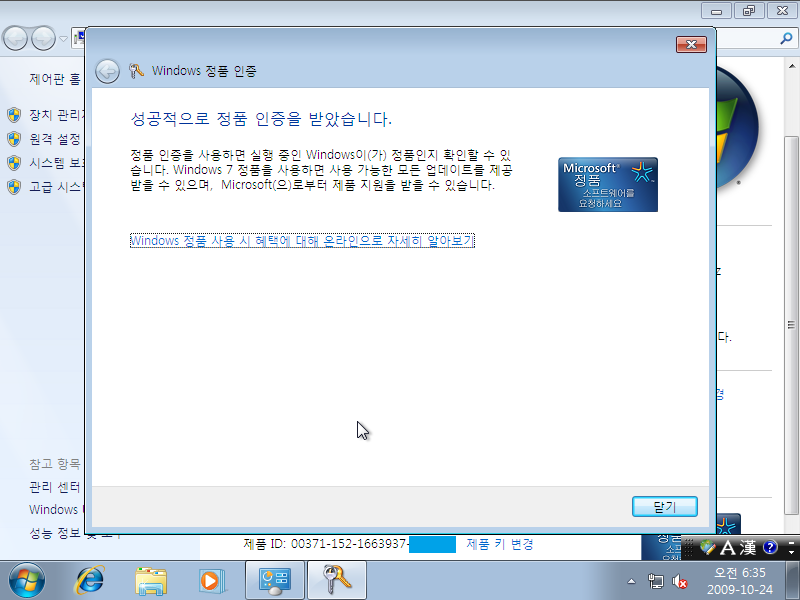Open Windows Explorer folder on taskbar
Screen dimensions: 800x600
tap(151, 579)
